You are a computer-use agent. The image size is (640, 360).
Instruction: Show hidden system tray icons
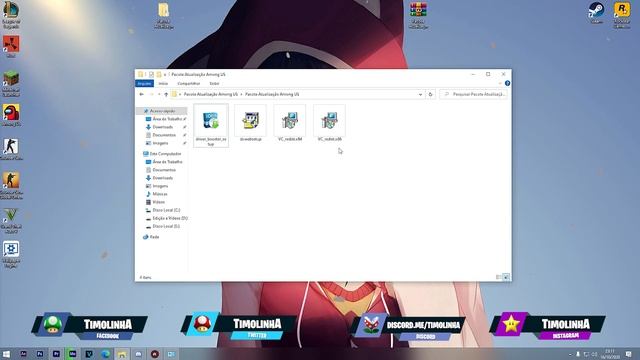point(570,354)
